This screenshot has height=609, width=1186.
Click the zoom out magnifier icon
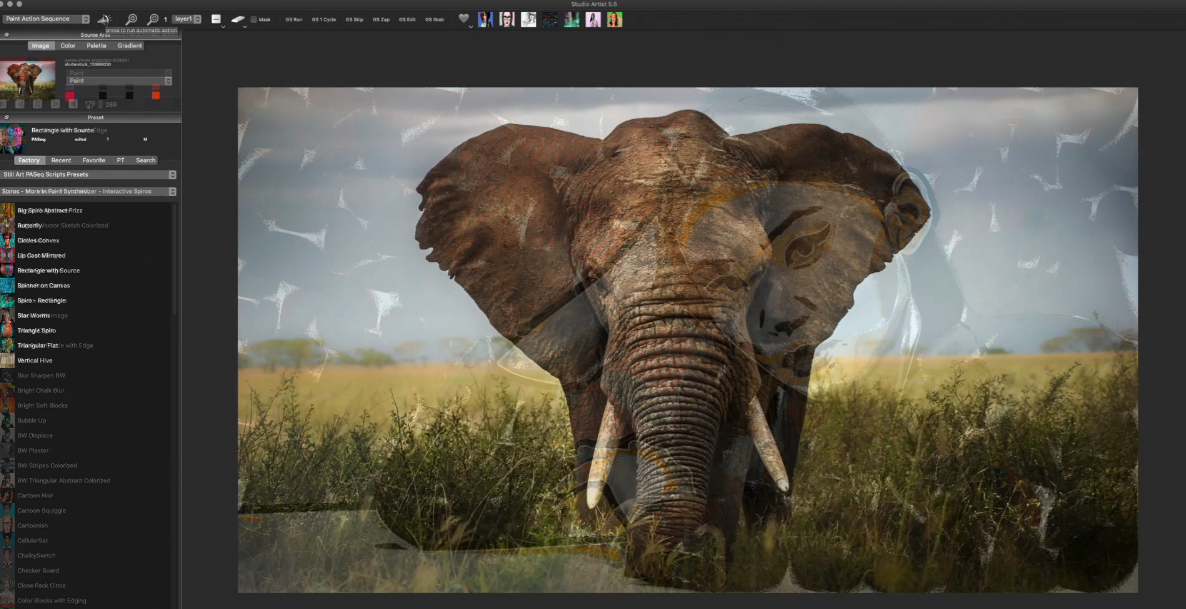tap(131, 19)
